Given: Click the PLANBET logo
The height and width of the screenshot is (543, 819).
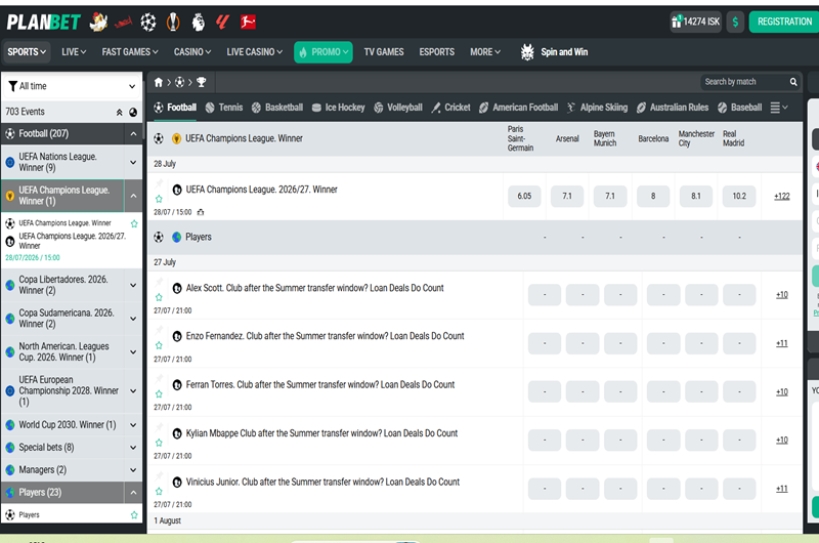Looking at the screenshot, I should pos(43,22).
